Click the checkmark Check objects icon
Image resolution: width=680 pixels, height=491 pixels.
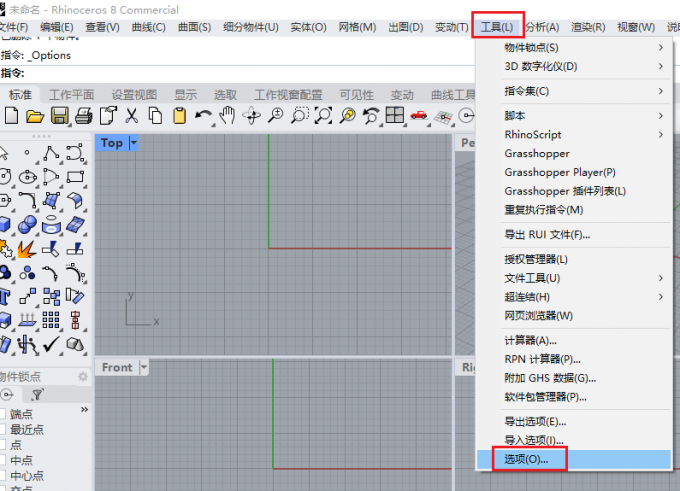(x=51, y=344)
